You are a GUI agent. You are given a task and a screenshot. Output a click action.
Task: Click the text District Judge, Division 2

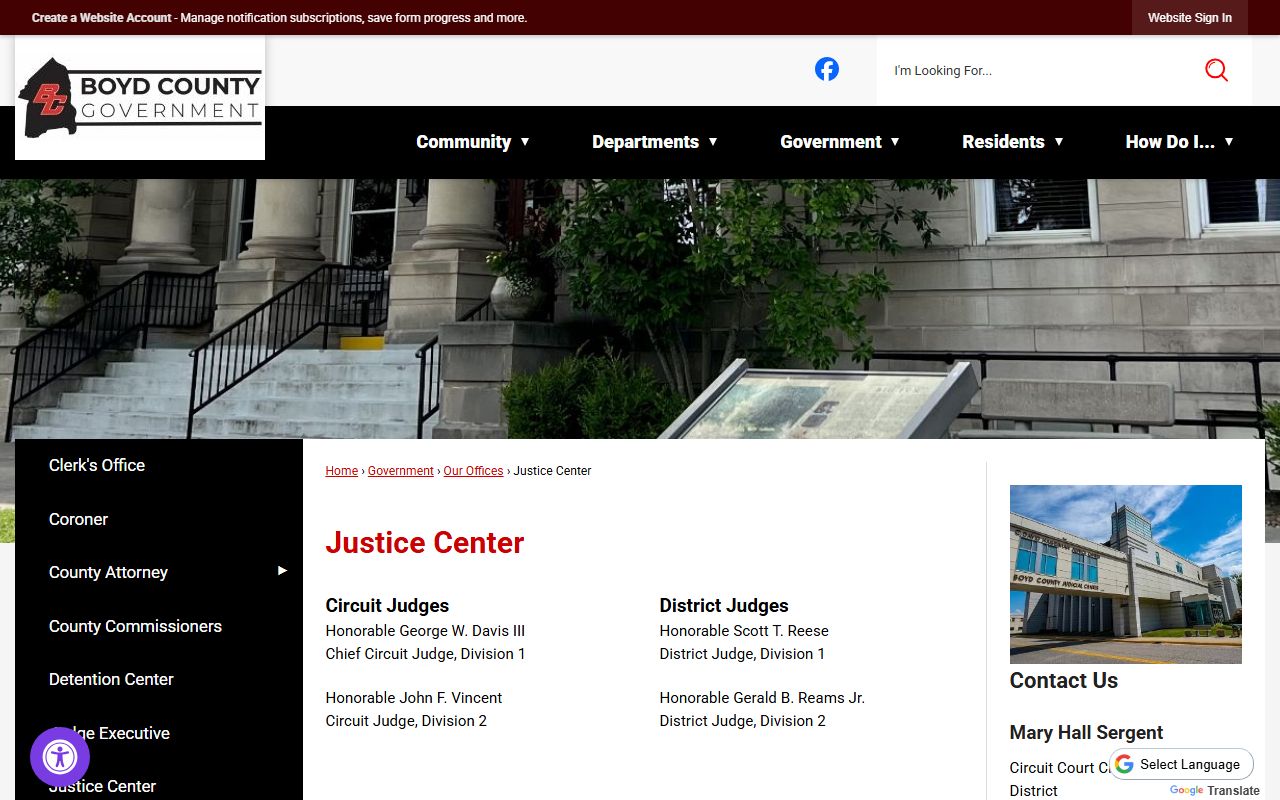[743, 721]
